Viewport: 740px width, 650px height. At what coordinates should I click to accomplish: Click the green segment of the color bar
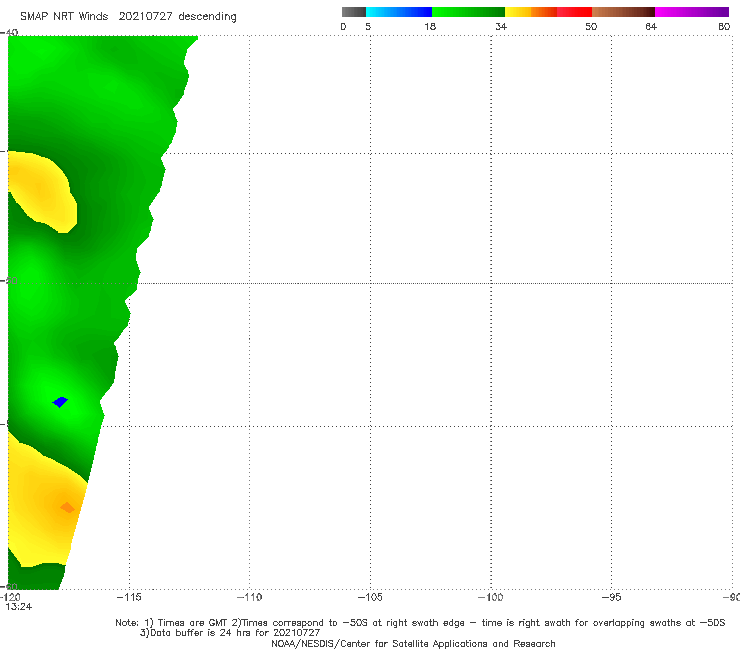click(468, 12)
